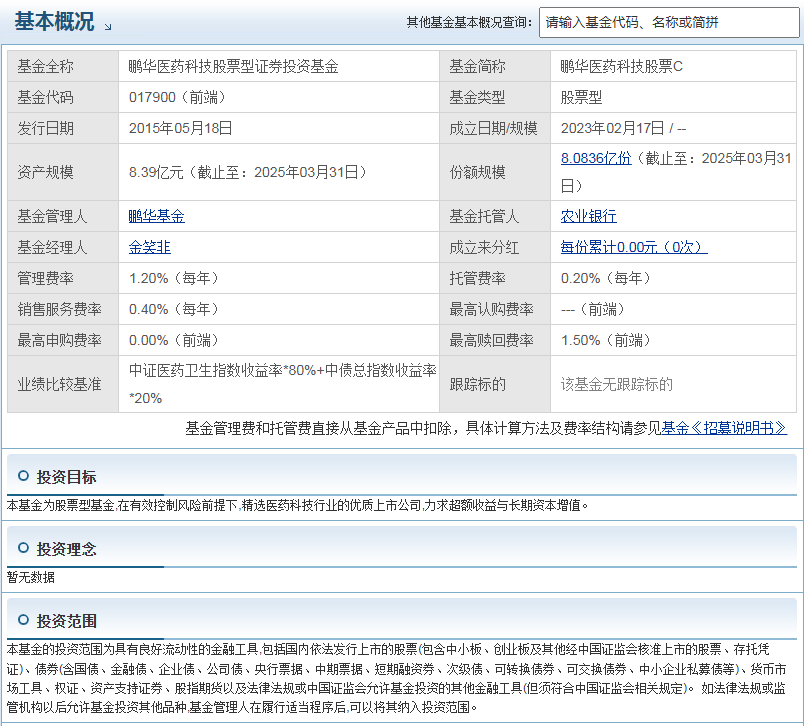Screen dimensions: 804x726
Task: Click the 8.0836亿份 share scale link
Action: click(x=596, y=158)
